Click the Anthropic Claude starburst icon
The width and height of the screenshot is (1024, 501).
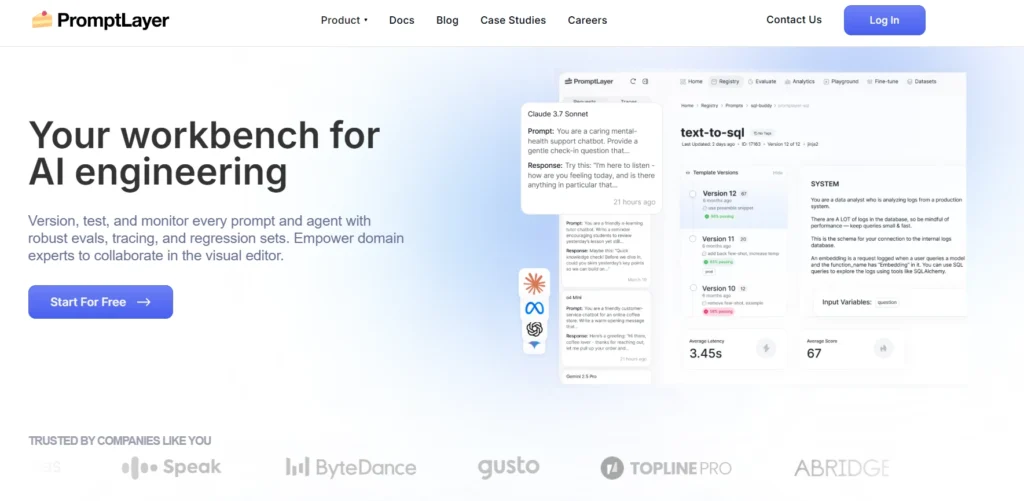534,284
